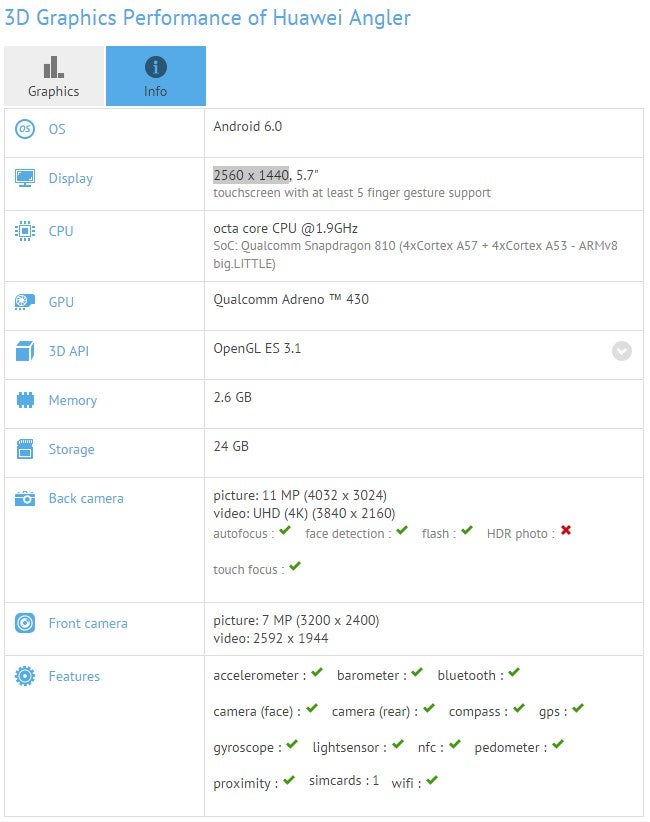Click the Android 6.0 value
Viewport: 650px width, 822px height.
[247, 126]
